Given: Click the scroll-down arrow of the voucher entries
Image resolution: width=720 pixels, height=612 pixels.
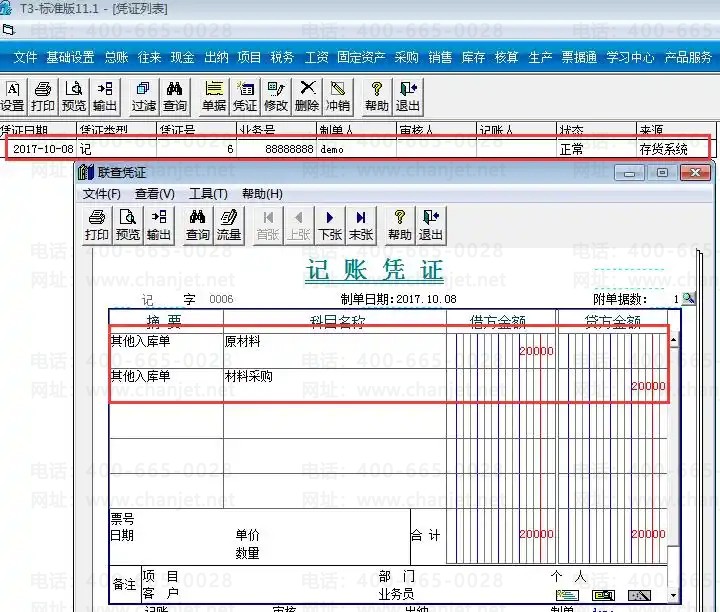Looking at the screenshot, I should 673,595.
